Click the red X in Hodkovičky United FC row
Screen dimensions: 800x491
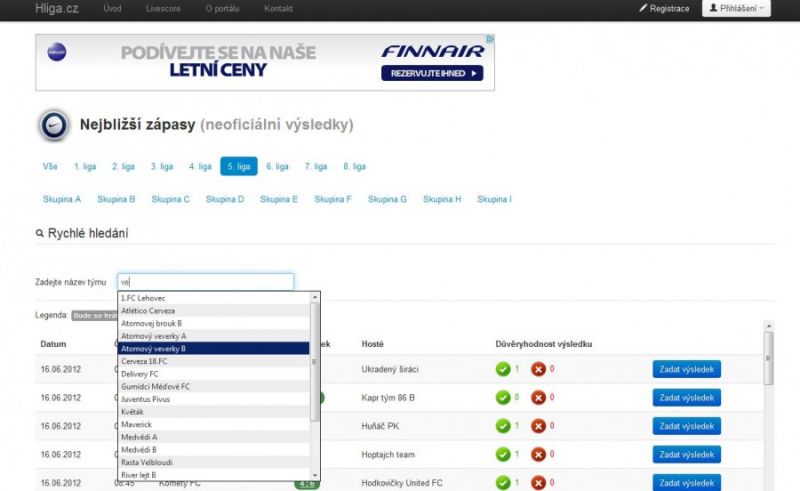coord(538,483)
